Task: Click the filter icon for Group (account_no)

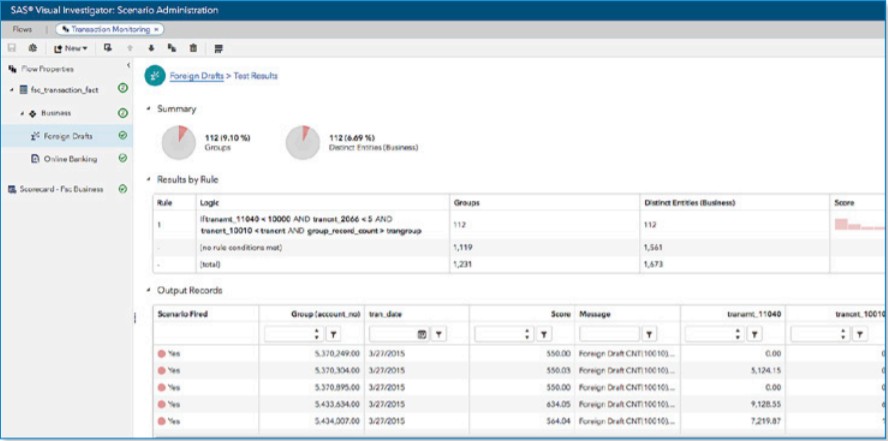Action: tap(334, 335)
